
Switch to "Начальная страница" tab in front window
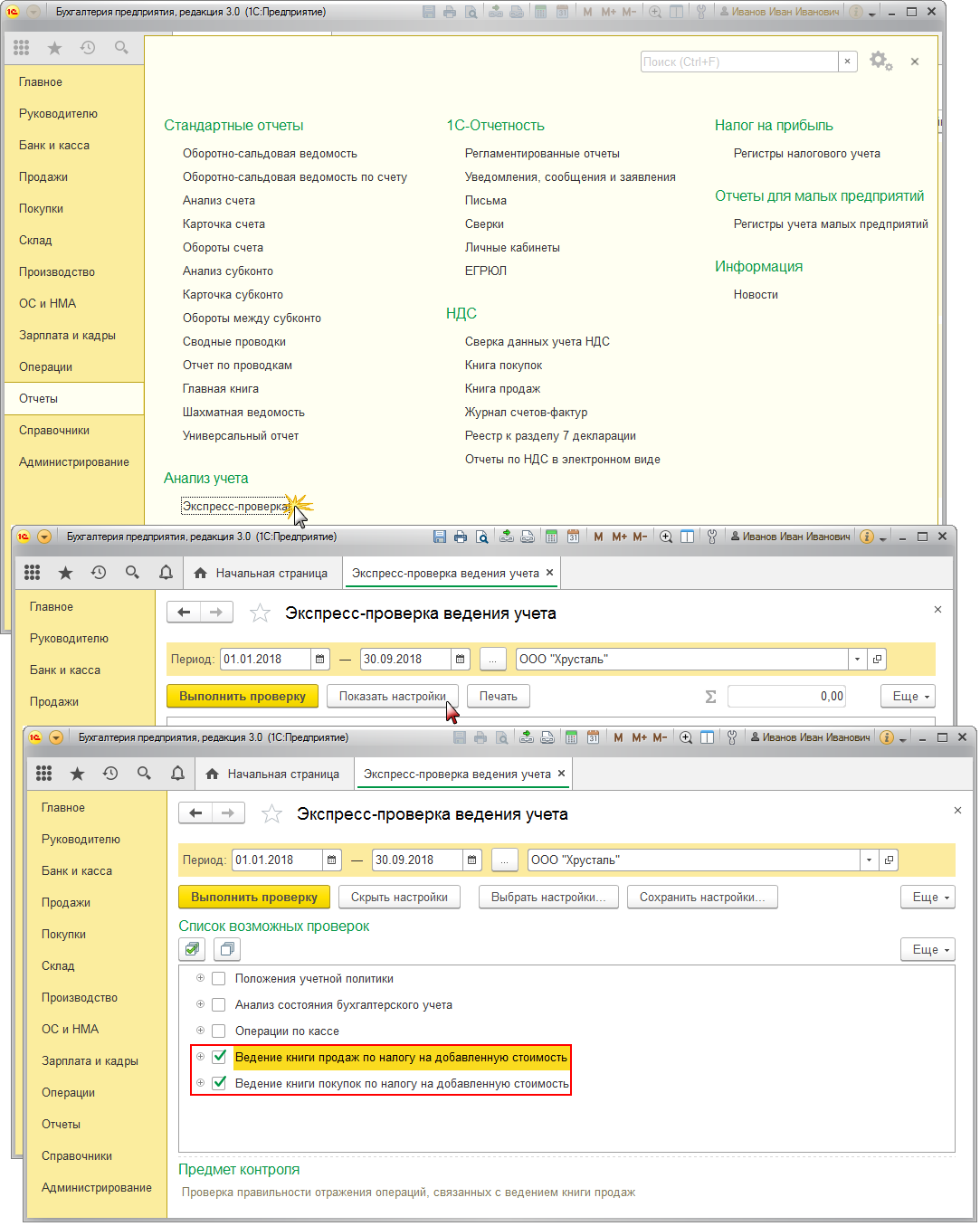tap(272, 774)
